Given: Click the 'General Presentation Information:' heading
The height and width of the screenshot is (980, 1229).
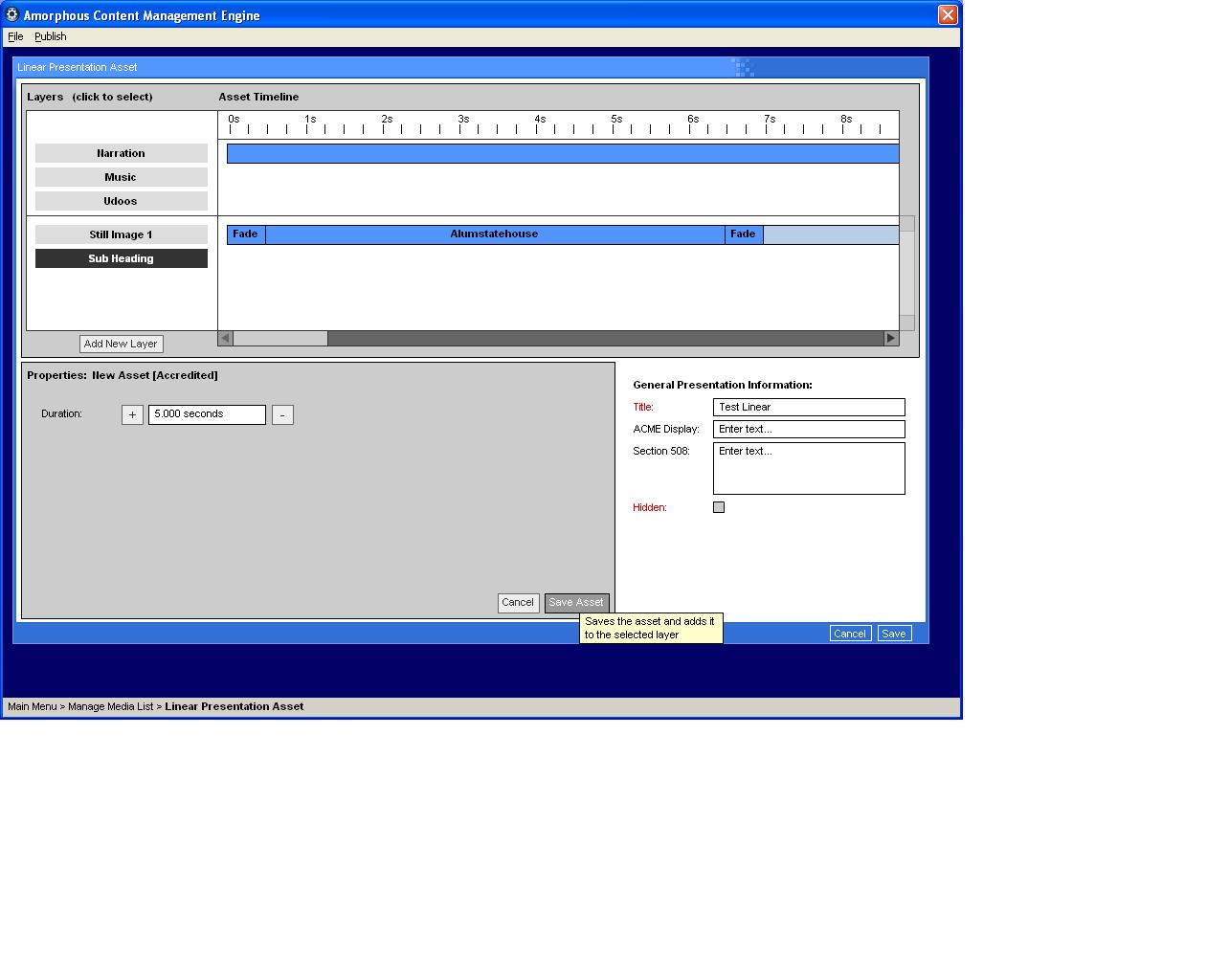Looking at the screenshot, I should pos(723,385).
